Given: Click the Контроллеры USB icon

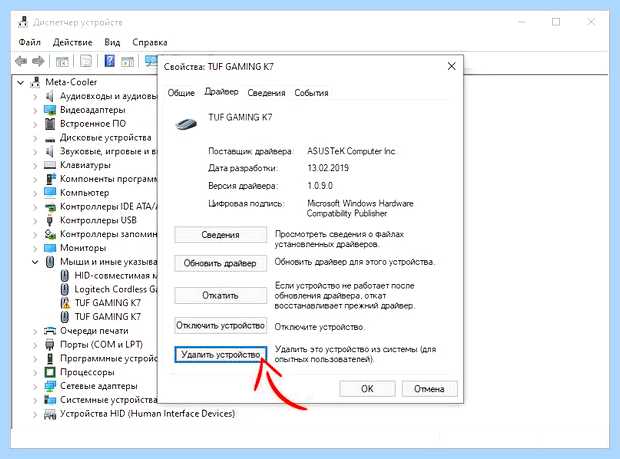Looking at the screenshot, I should 50,220.
